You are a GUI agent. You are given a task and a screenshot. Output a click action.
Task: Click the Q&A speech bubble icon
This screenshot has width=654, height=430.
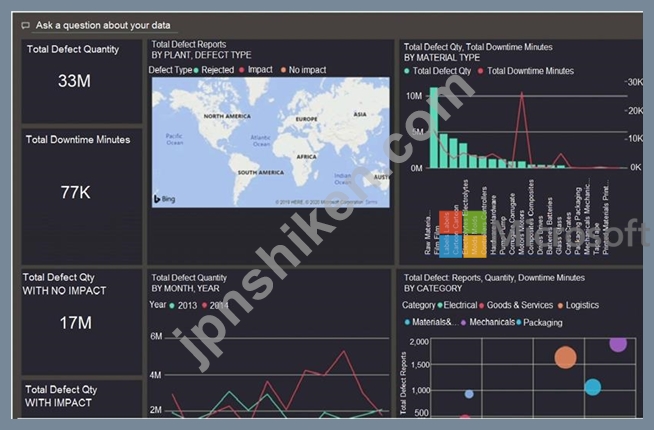pos(25,26)
